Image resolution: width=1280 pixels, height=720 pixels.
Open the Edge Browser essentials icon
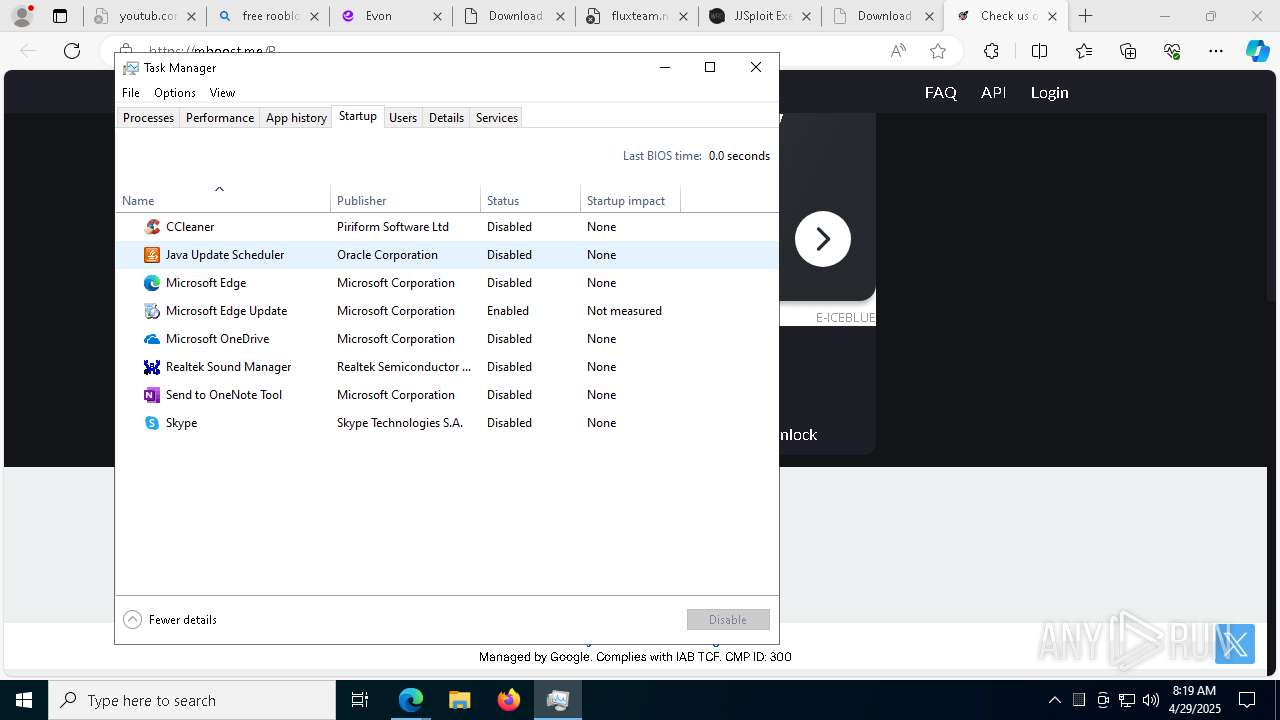pos(1172,51)
